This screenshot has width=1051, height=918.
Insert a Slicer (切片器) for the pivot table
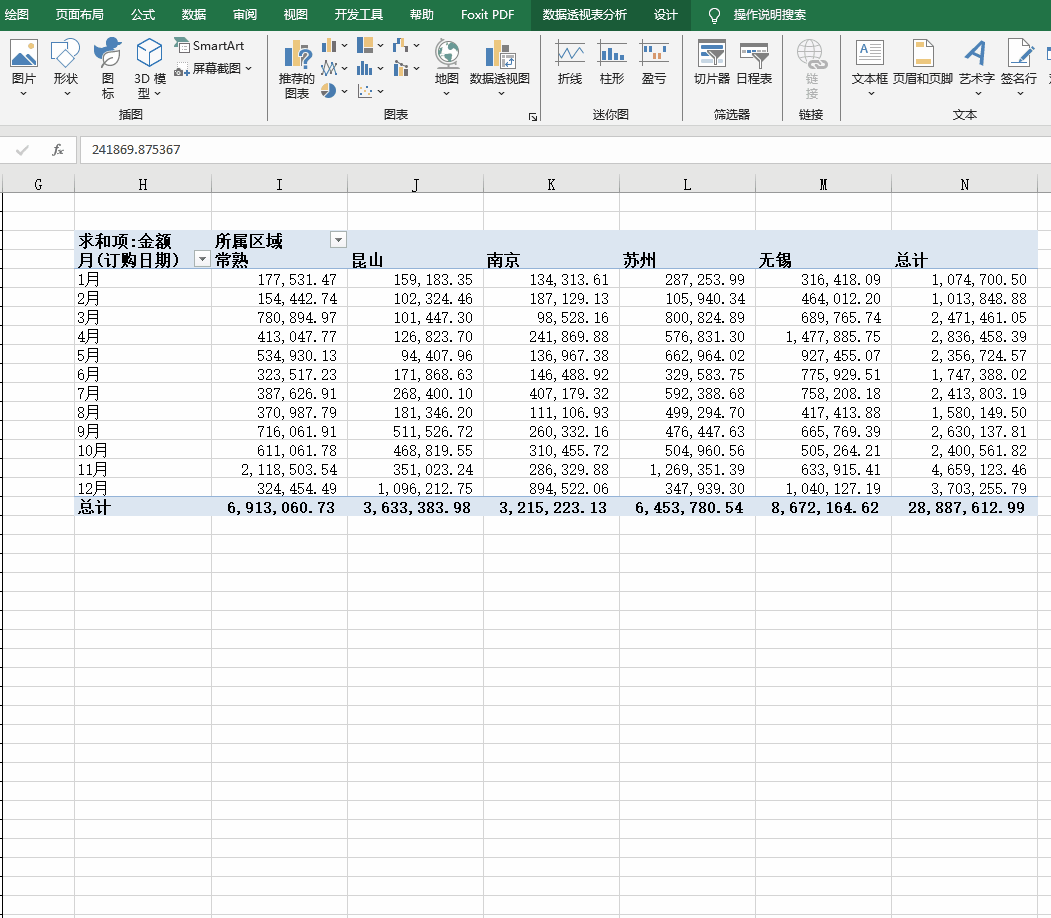pyautogui.click(x=711, y=62)
